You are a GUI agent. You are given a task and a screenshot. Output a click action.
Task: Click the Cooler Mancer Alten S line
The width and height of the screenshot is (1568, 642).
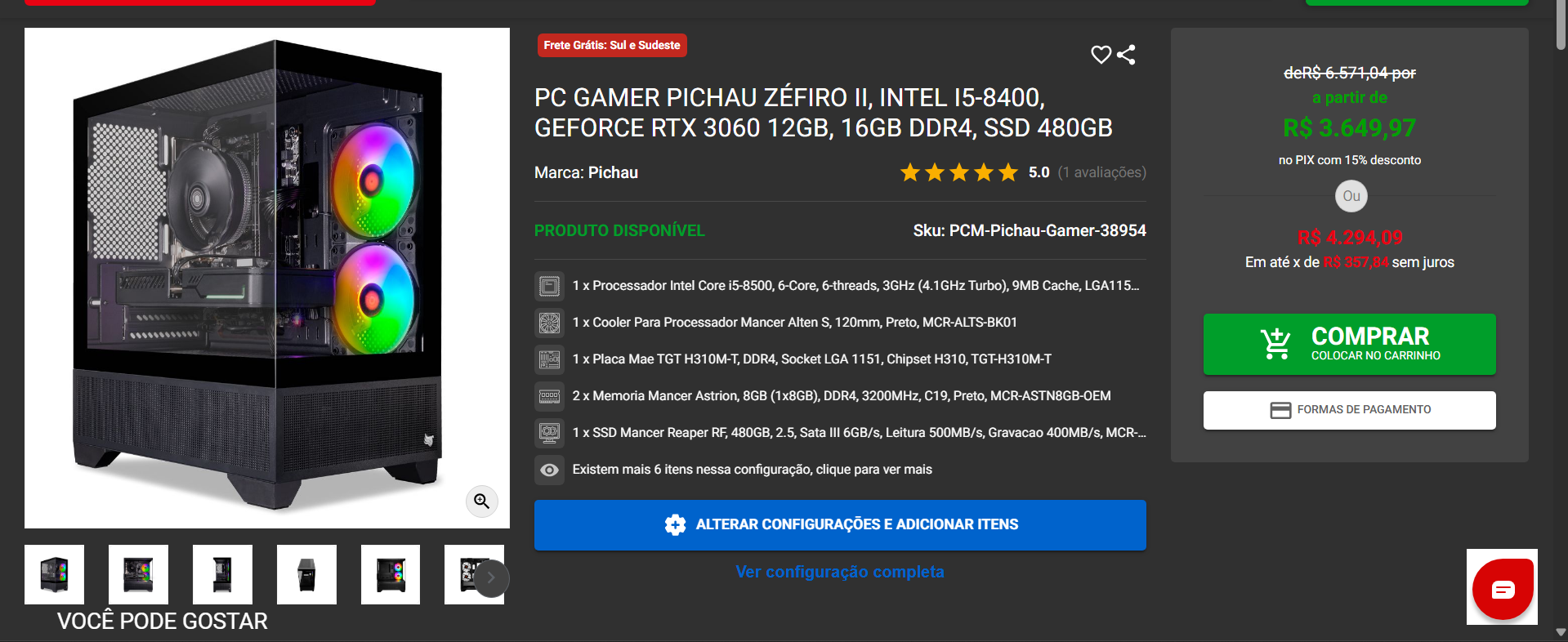794,323
